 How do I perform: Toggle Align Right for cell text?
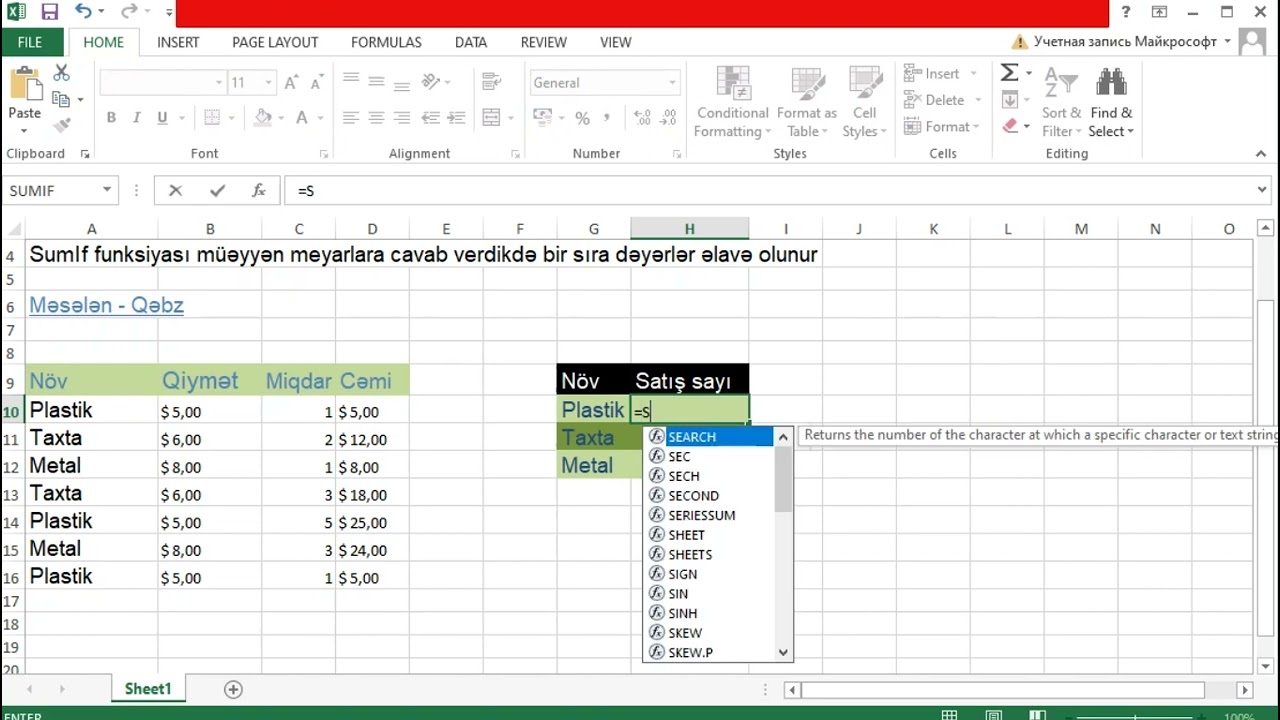(402, 117)
